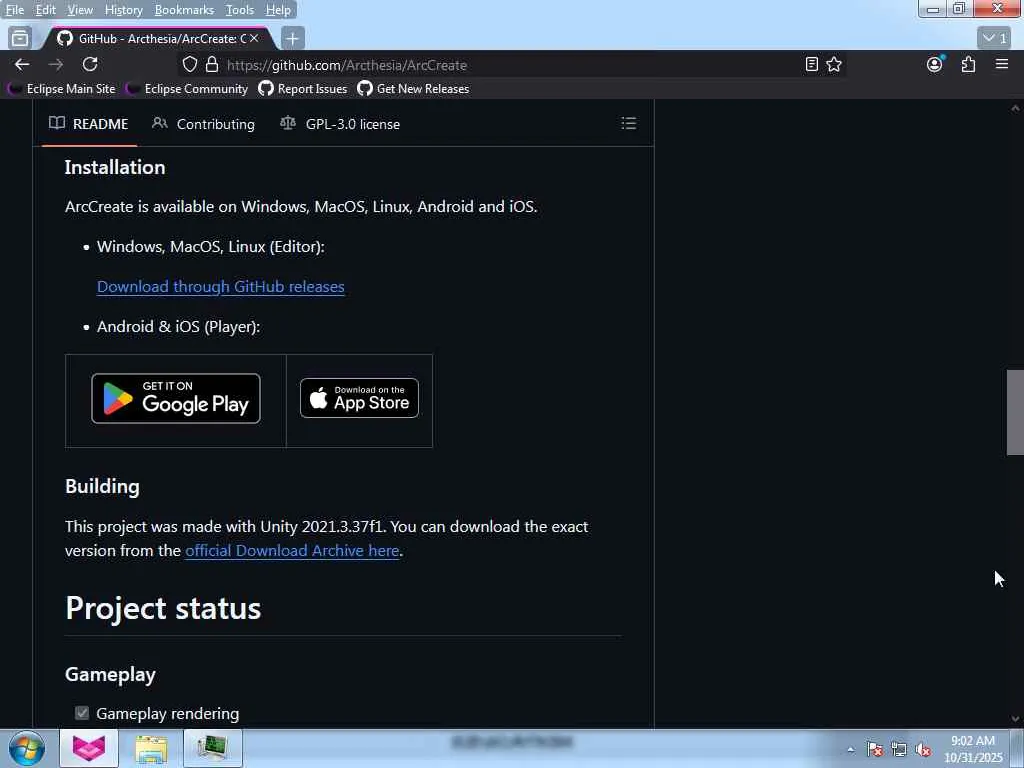The height and width of the screenshot is (768, 1024).
Task: Switch to the README tab
Action: [89, 123]
